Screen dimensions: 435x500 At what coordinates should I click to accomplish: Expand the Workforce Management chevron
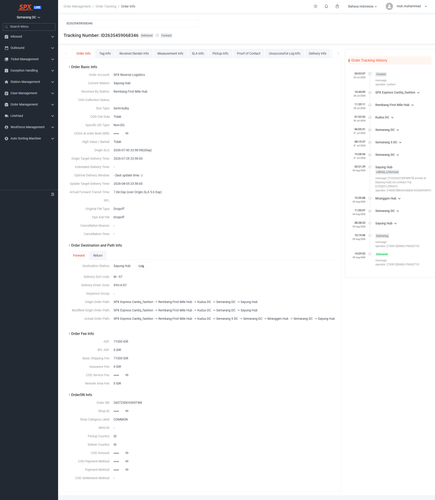coord(52,127)
